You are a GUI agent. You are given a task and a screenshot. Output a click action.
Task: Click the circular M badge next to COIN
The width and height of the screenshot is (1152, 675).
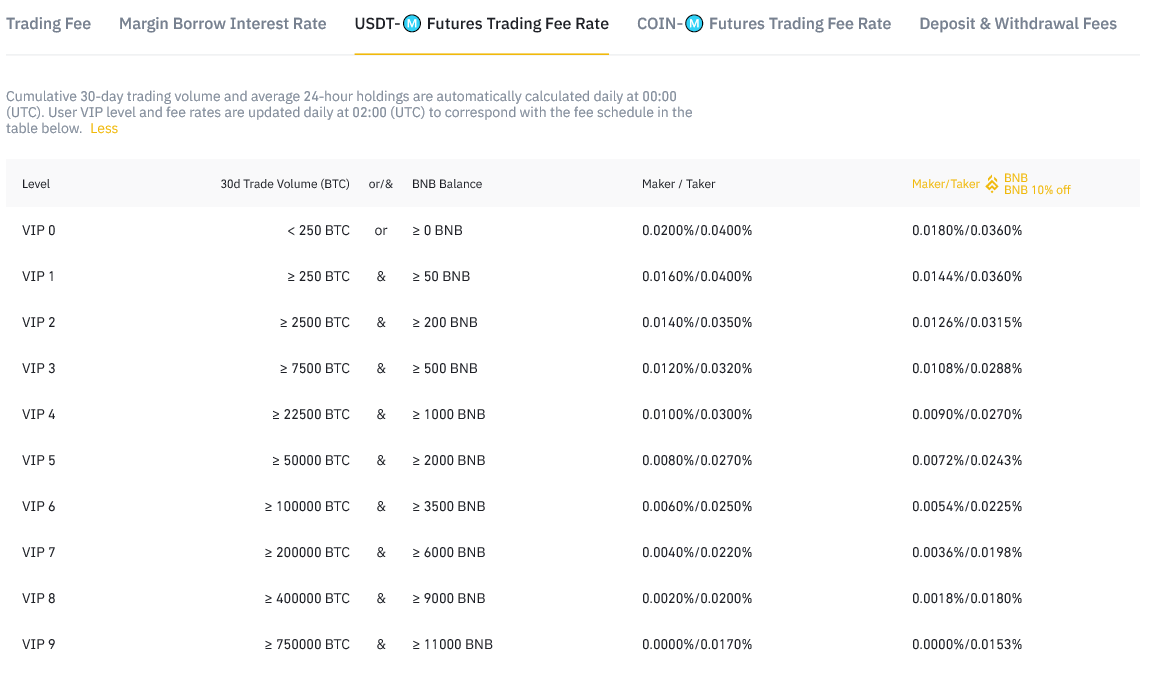[693, 23]
